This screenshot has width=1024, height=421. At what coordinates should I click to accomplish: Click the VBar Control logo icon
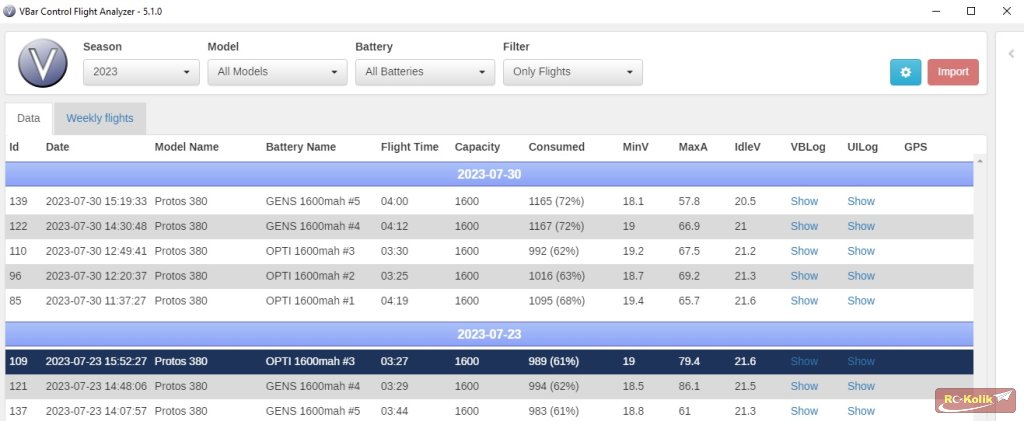(43, 64)
